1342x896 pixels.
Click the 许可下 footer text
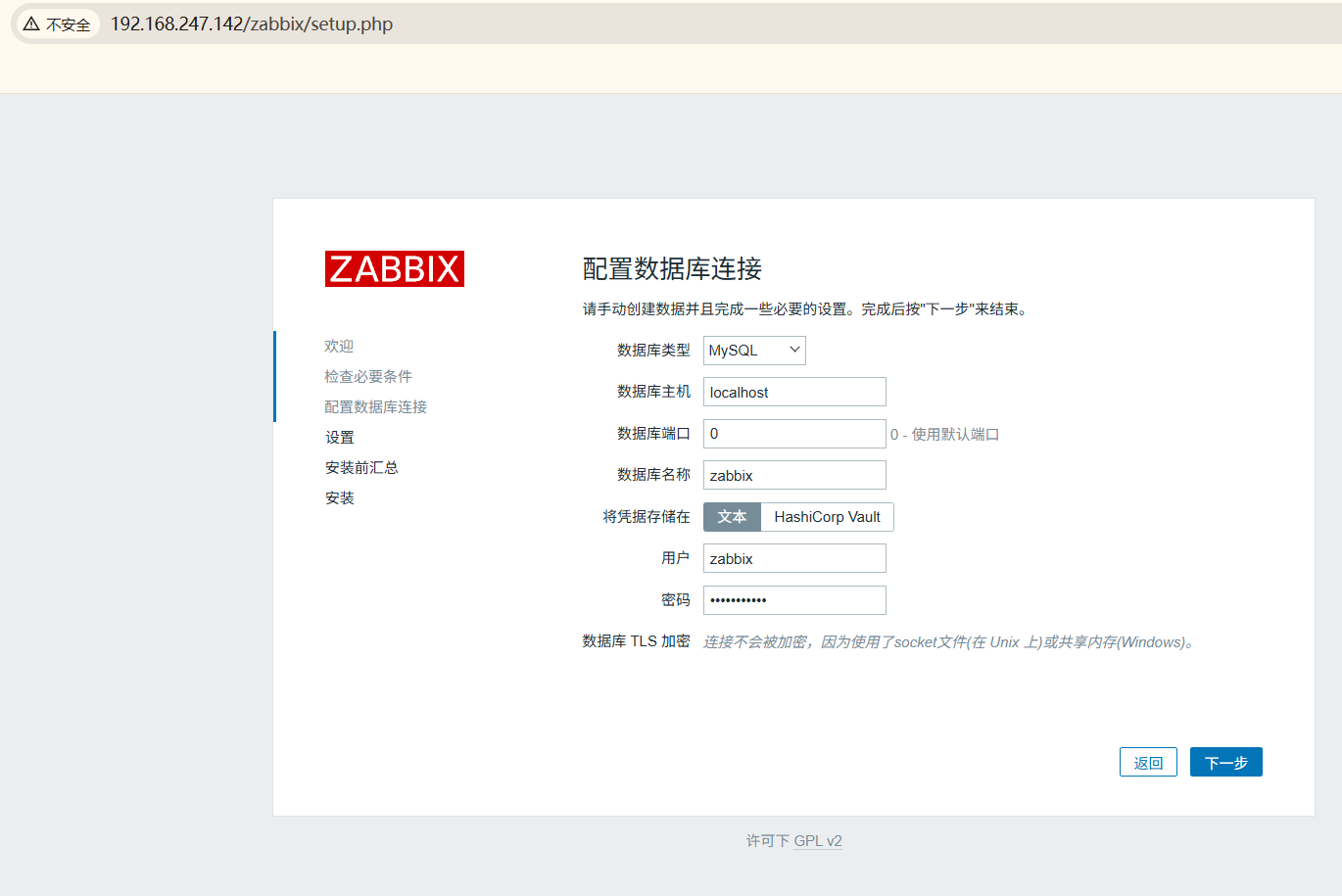click(768, 841)
